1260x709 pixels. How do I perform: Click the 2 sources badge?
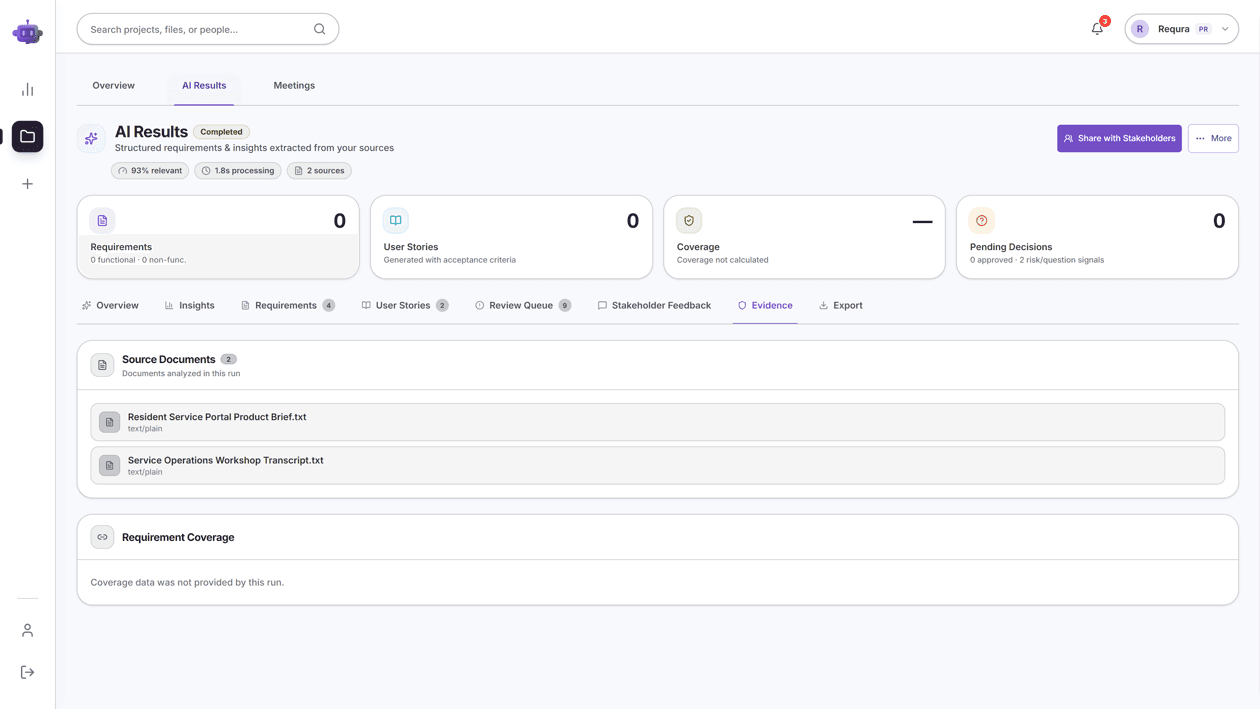pos(319,171)
